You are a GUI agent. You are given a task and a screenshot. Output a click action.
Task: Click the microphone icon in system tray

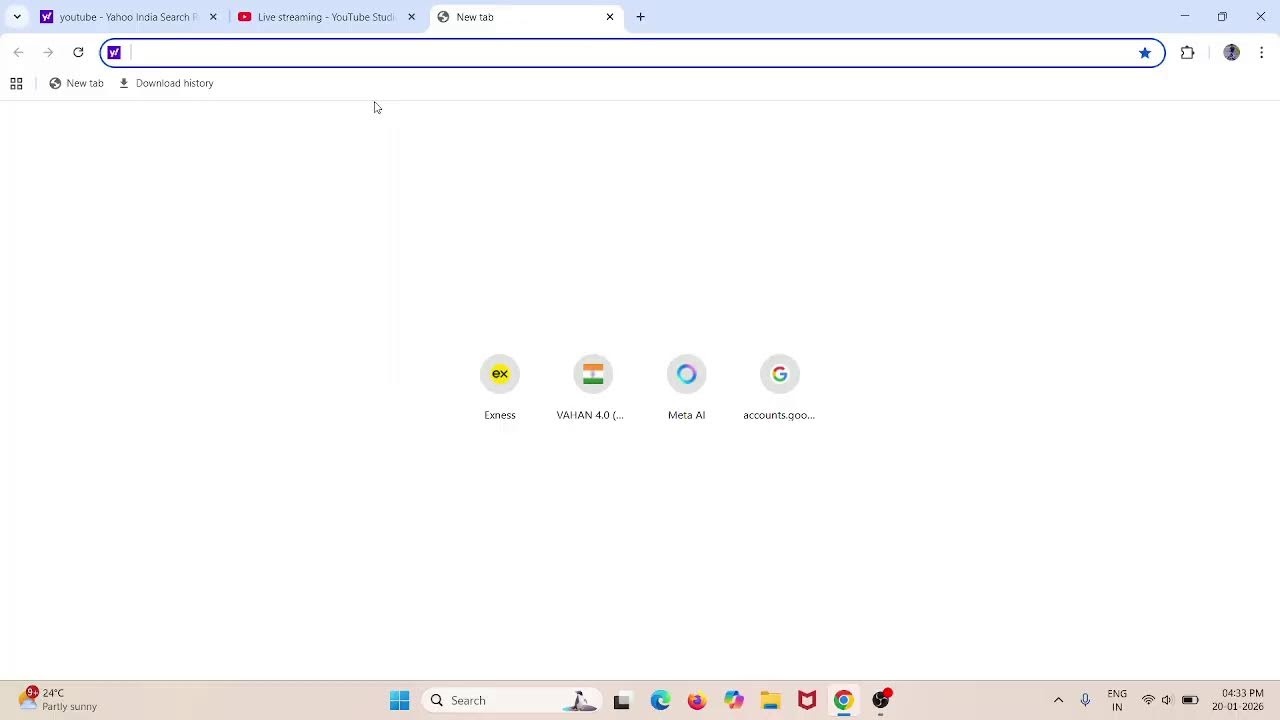coord(1085,700)
